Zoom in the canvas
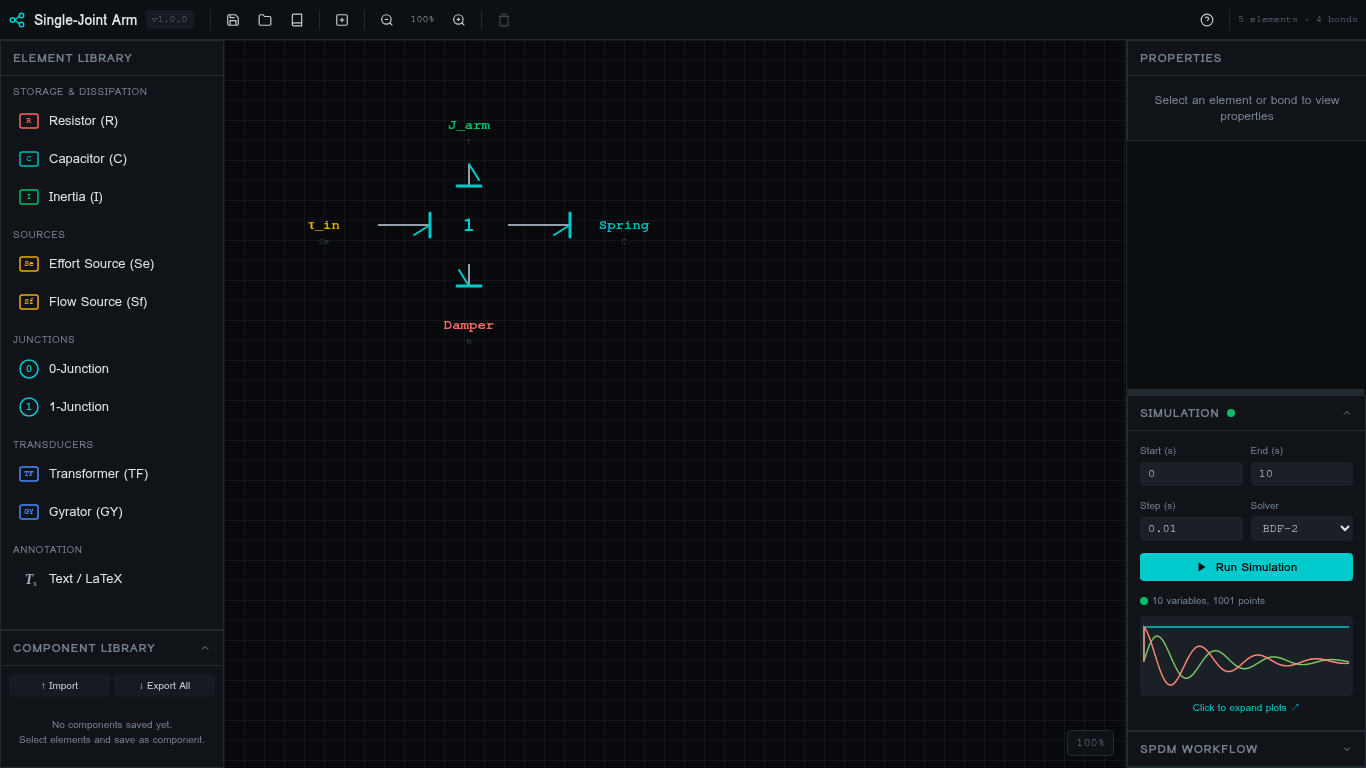This screenshot has height=768, width=1366. [459, 20]
